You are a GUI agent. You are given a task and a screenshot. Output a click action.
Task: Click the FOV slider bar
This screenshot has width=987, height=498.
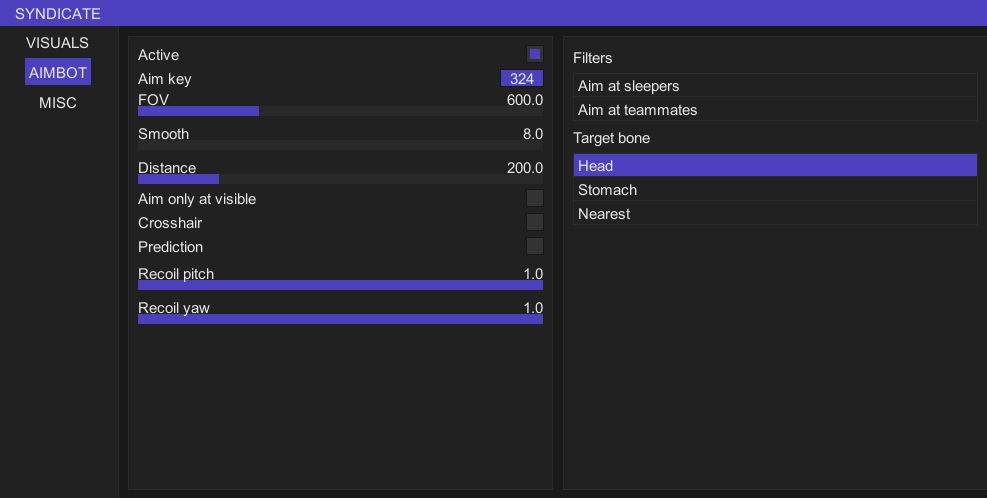(340, 111)
